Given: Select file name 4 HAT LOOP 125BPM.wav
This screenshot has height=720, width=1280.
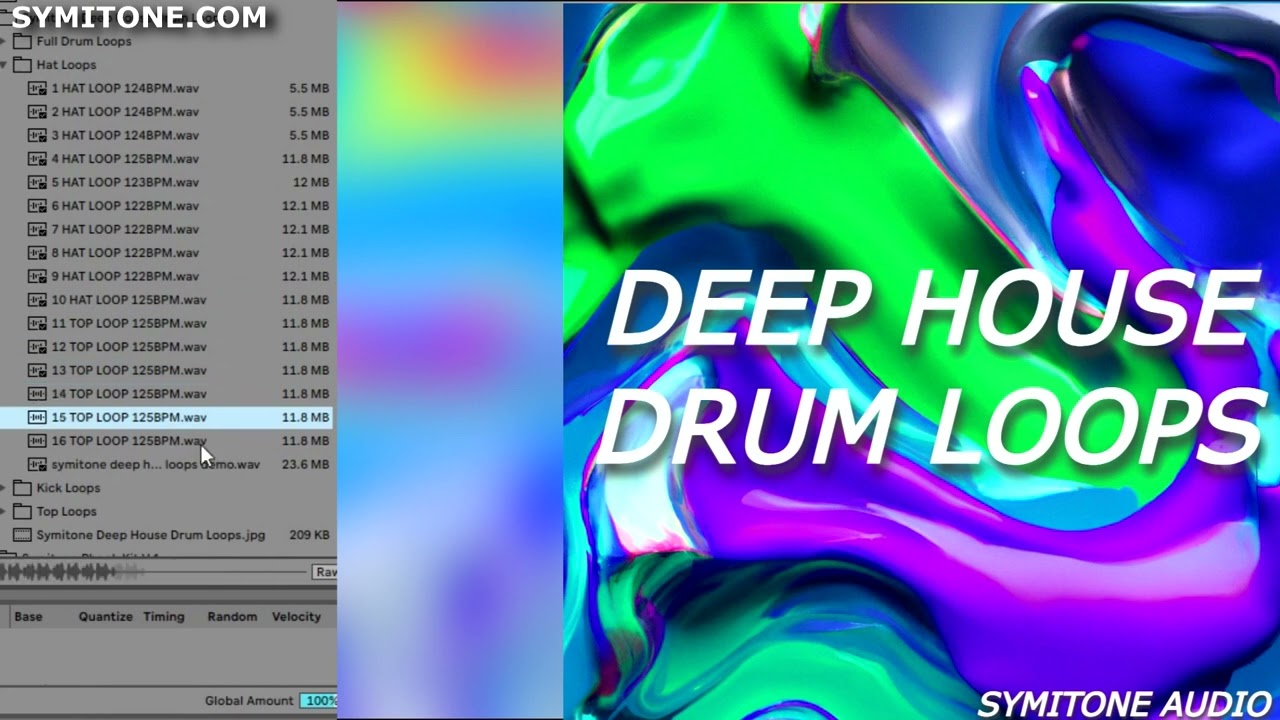Looking at the screenshot, I should [125, 159].
